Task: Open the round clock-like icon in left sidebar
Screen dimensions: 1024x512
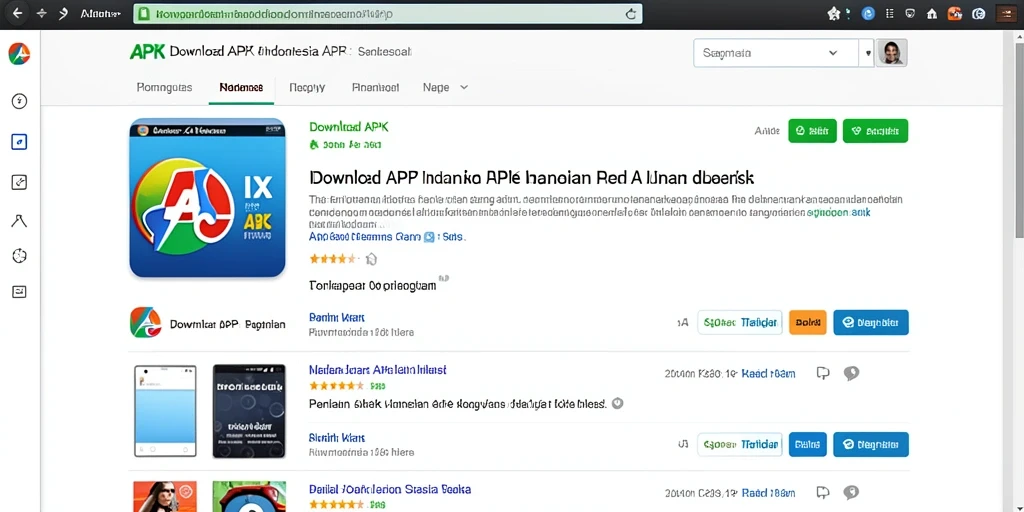Action: pos(19,255)
